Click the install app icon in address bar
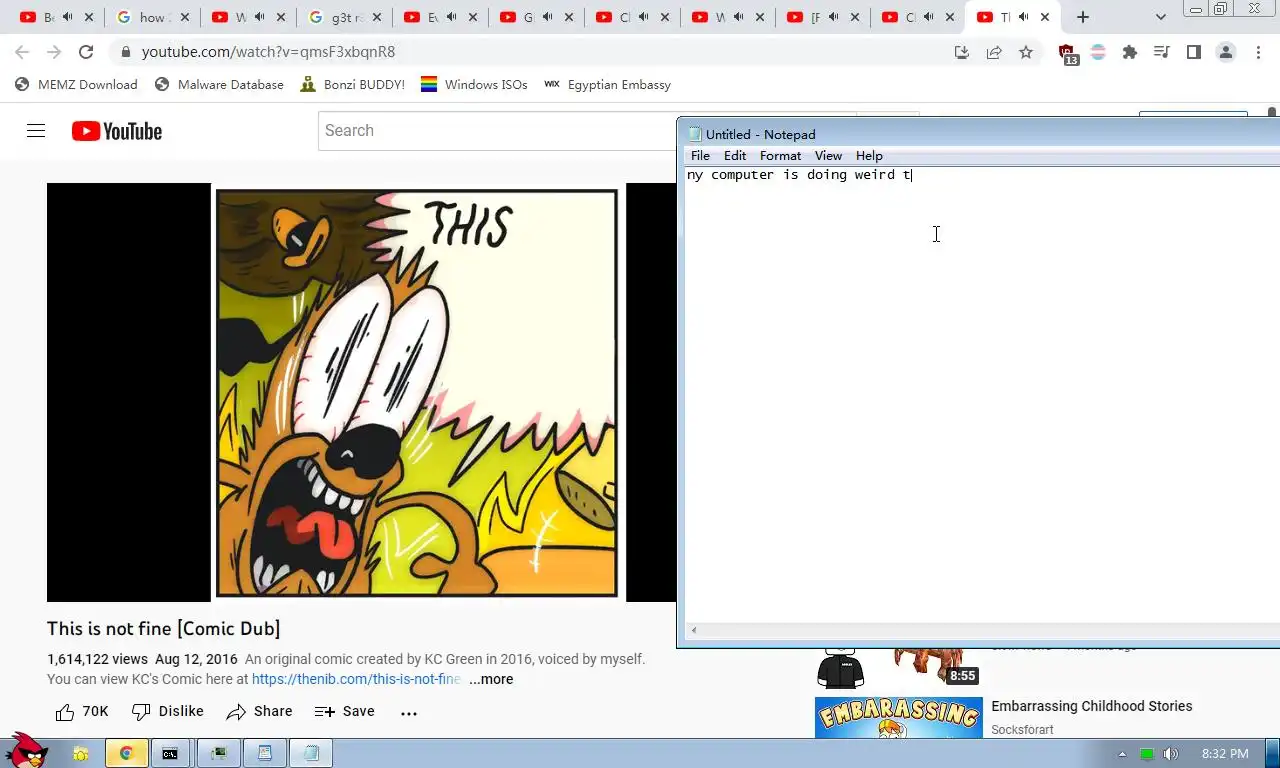 [x=962, y=52]
